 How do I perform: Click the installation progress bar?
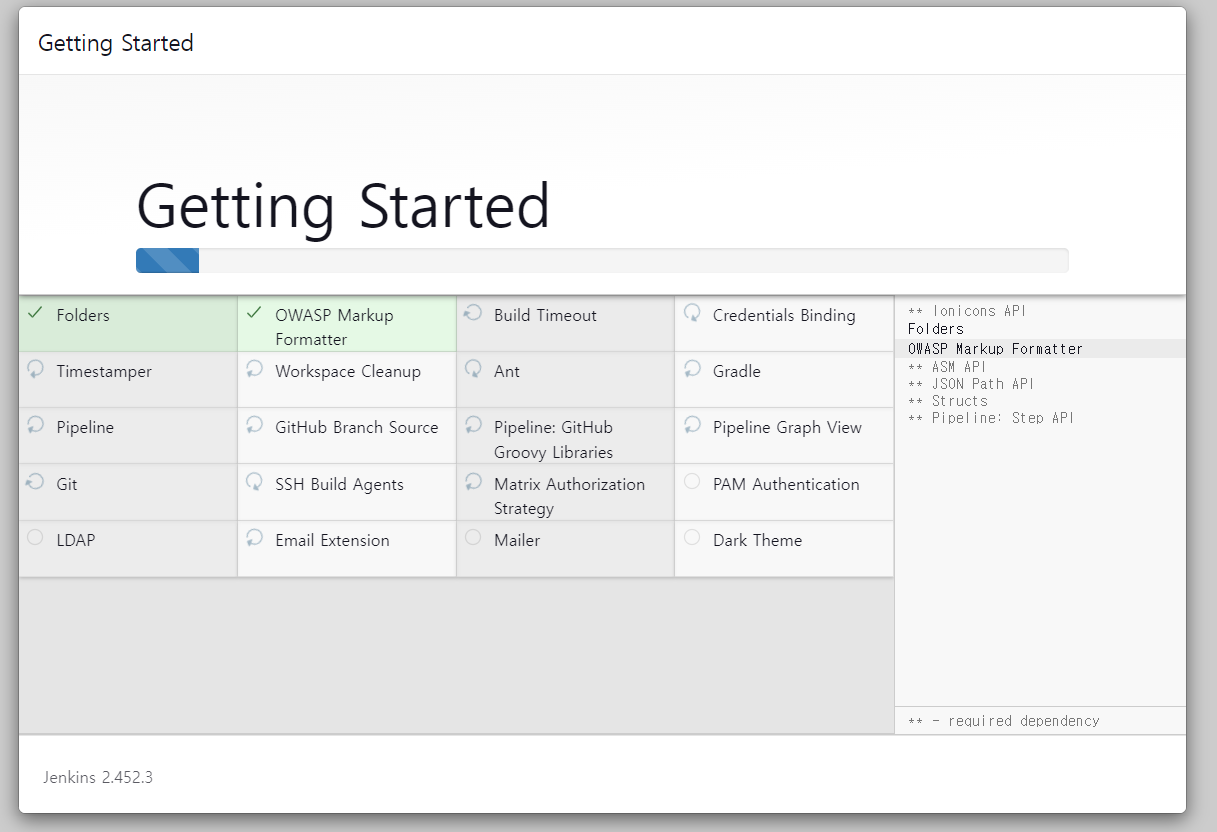(x=602, y=261)
